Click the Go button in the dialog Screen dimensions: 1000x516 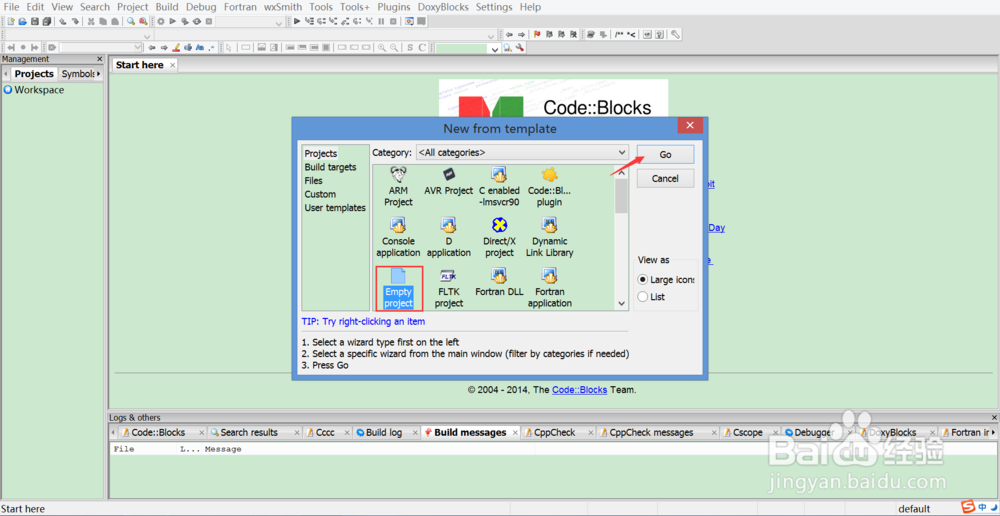click(665, 154)
